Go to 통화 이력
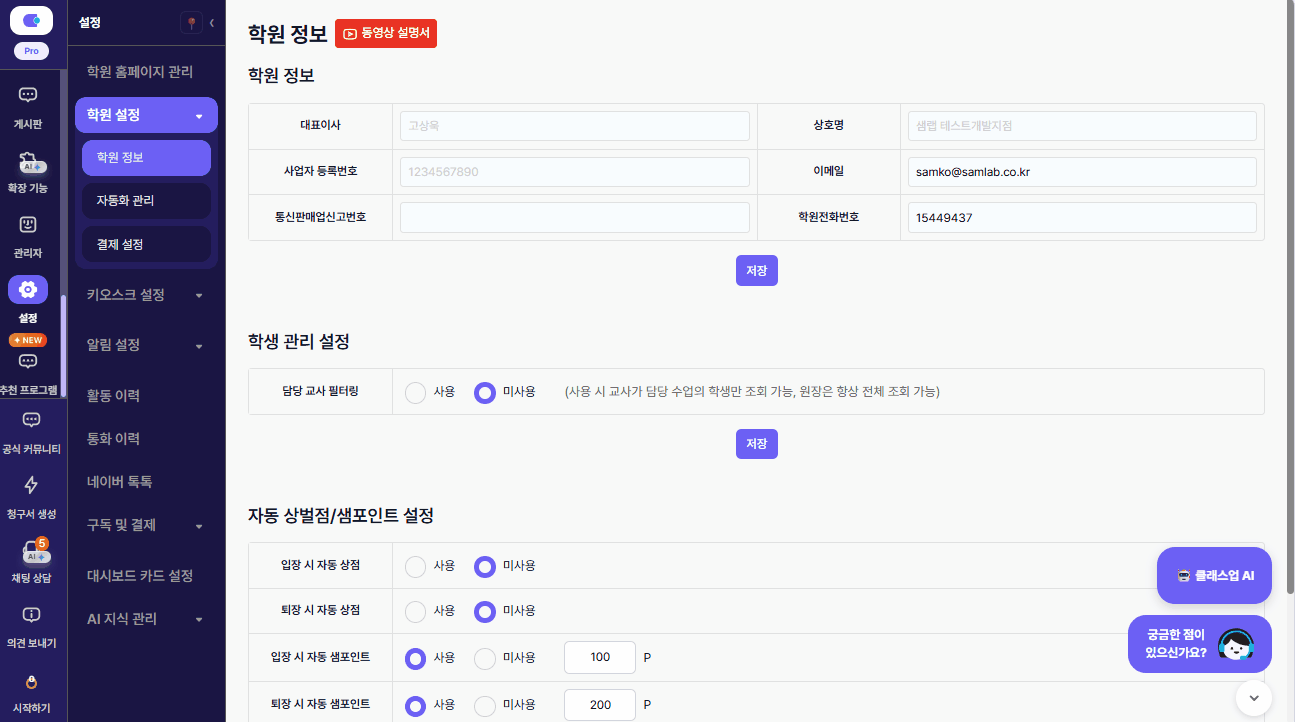1295x722 pixels. [113, 439]
